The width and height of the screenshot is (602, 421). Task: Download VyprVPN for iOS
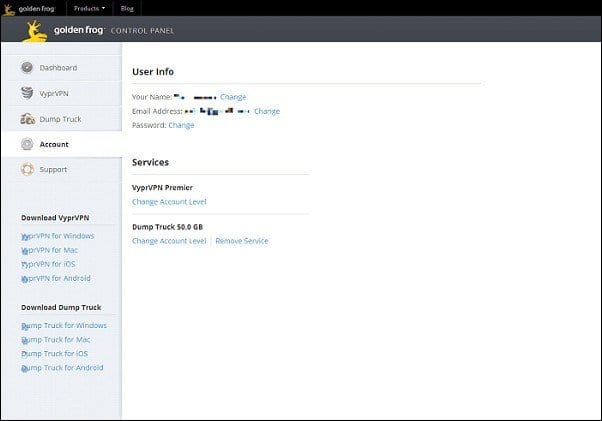pos(48,264)
